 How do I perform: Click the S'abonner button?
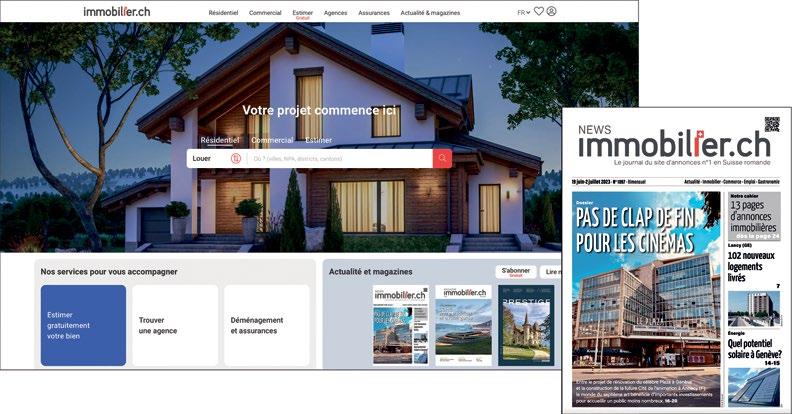[516, 272]
